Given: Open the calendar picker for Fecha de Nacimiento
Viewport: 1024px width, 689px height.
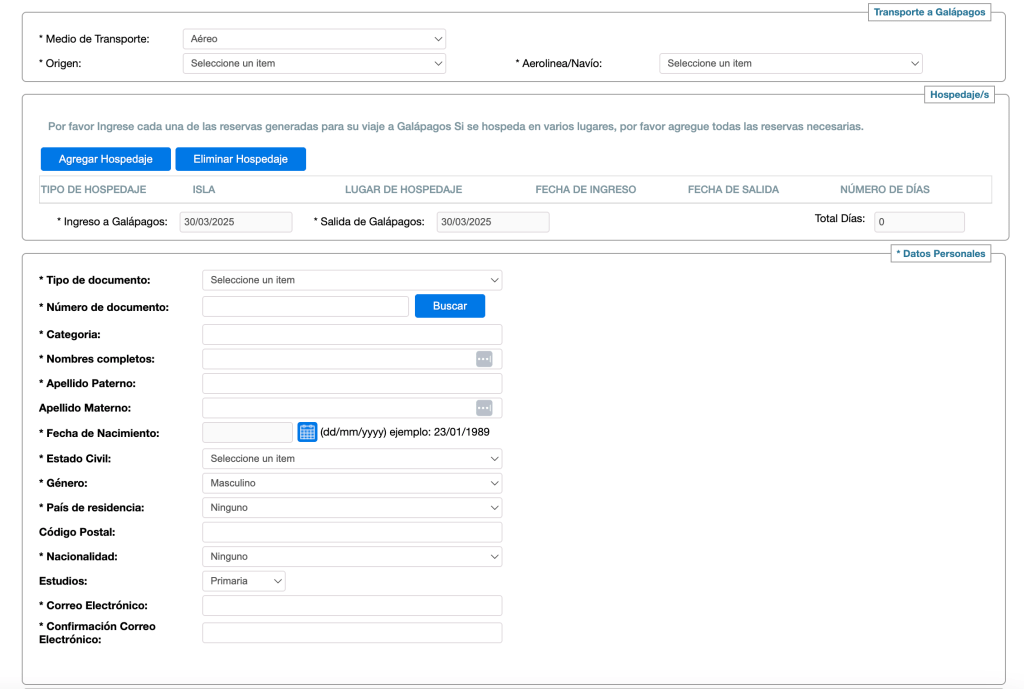Looking at the screenshot, I should point(307,432).
